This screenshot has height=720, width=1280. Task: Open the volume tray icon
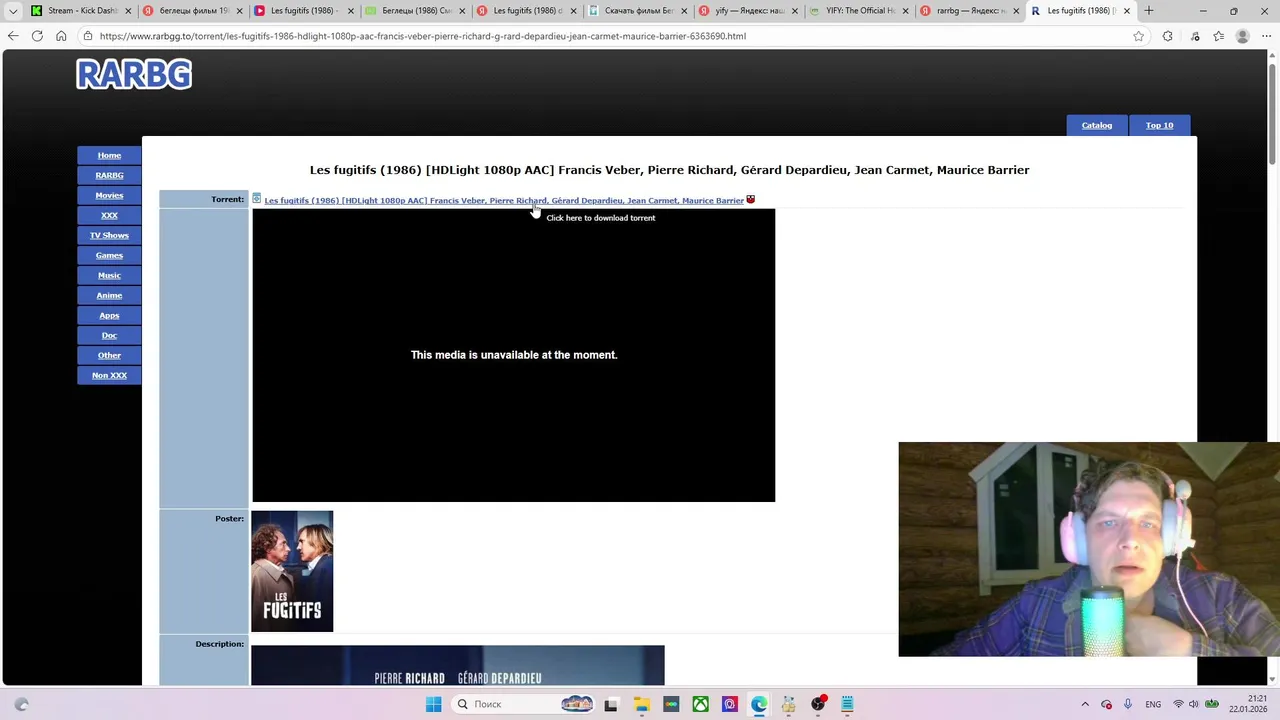click(x=1193, y=704)
